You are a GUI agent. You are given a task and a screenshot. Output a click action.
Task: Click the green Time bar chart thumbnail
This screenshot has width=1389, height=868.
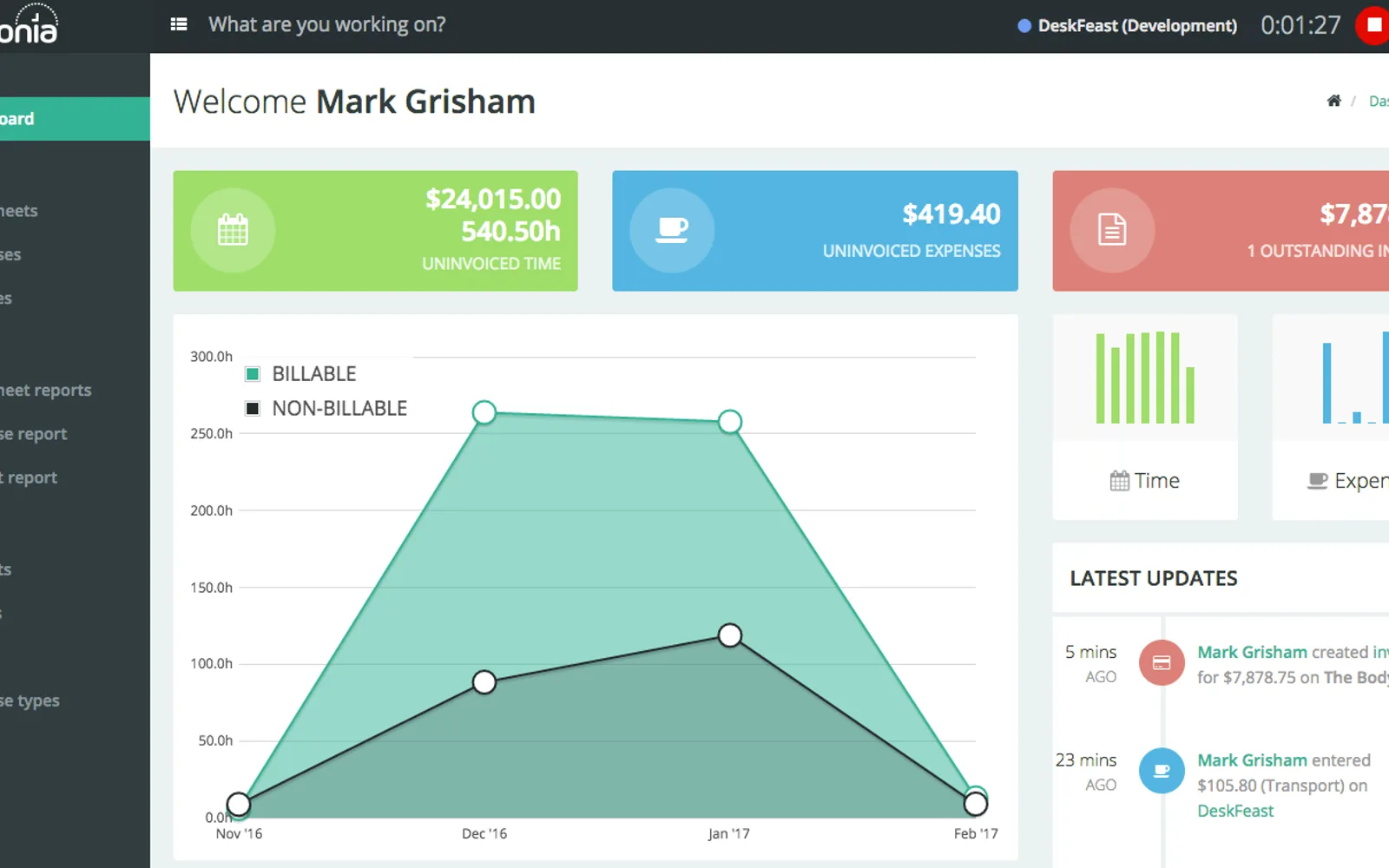pyautogui.click(x=1145, y=378)
